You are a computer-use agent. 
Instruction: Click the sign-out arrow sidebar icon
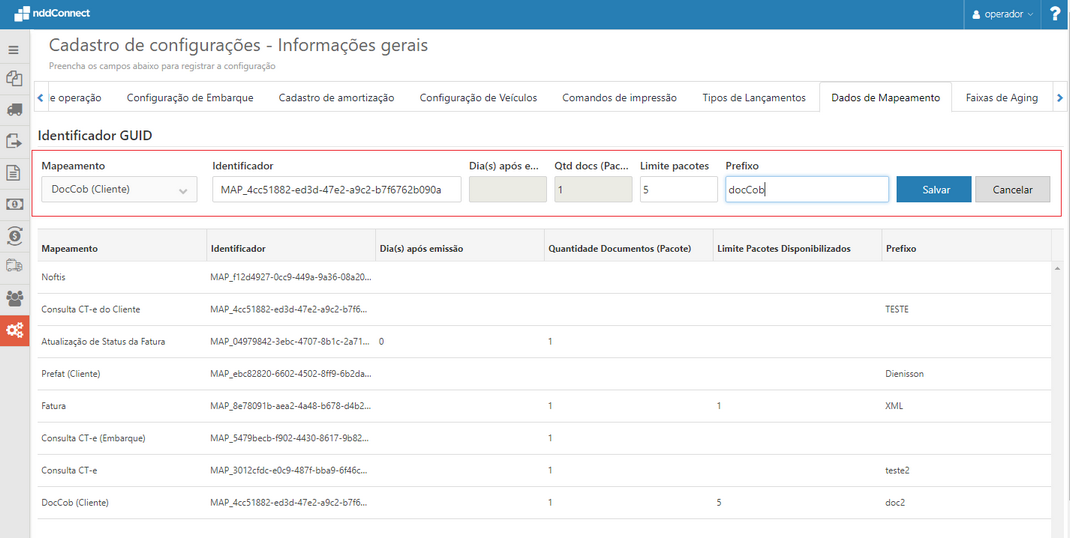(14, 141)
